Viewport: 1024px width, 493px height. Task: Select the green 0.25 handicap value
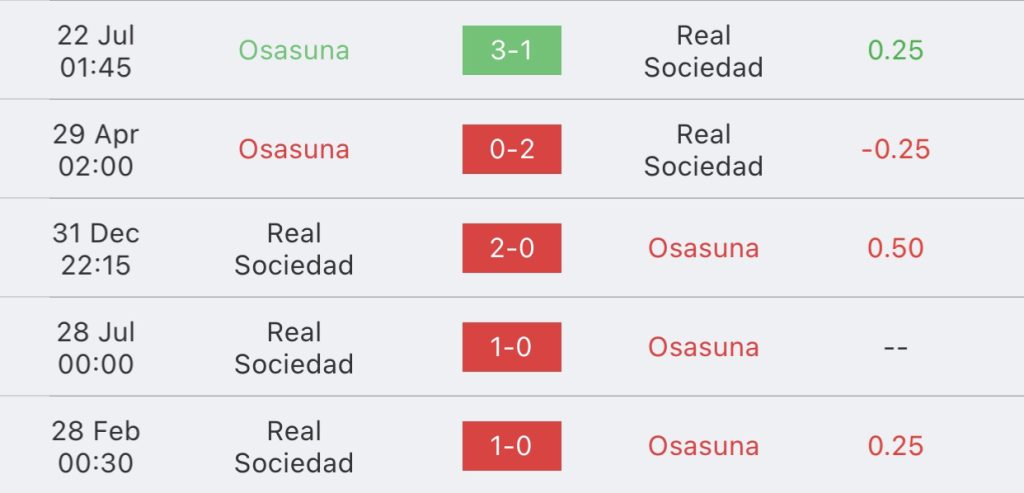895,50
